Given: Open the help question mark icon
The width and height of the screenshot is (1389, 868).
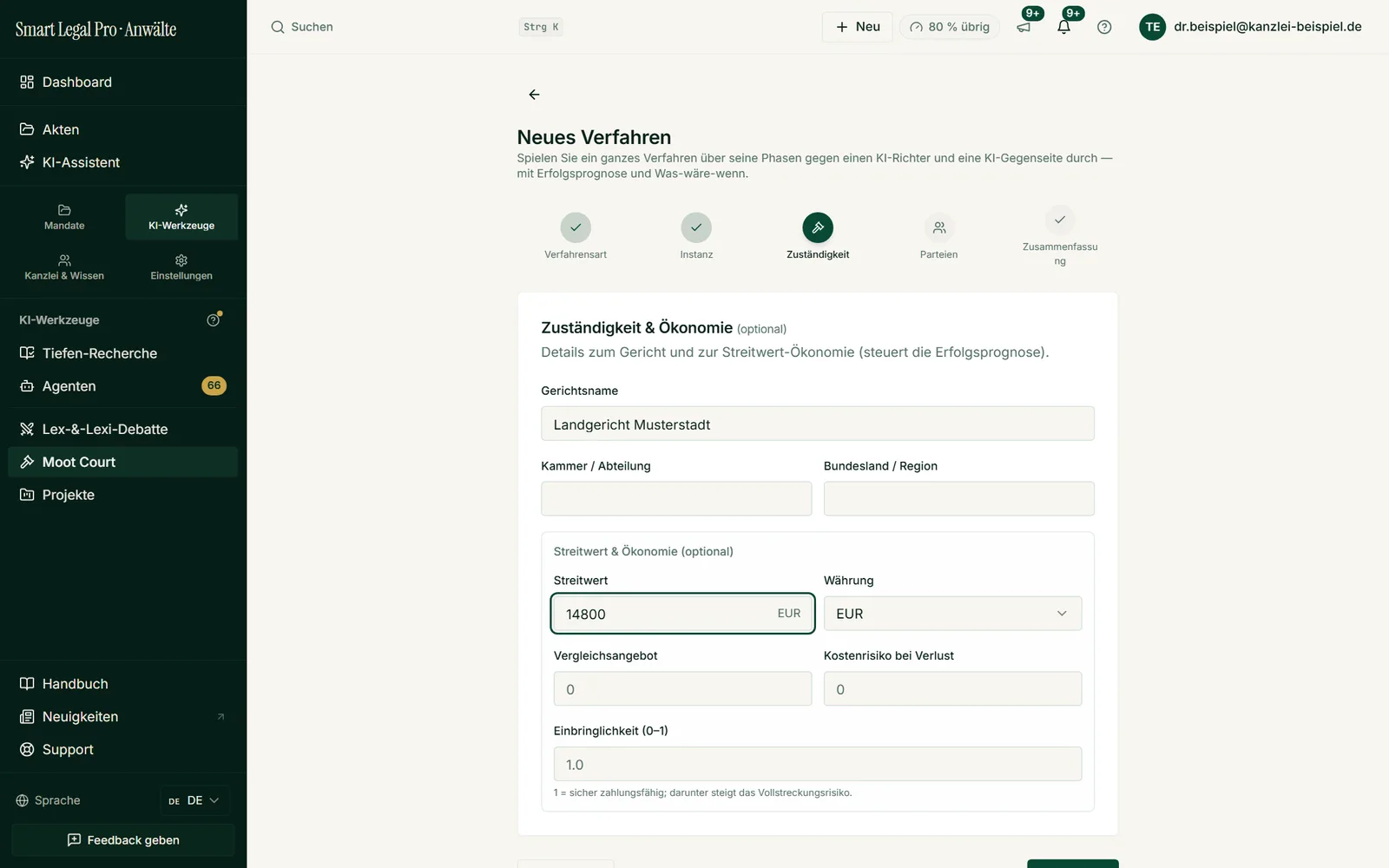Looking at the screenshot, I should 1104,27.
